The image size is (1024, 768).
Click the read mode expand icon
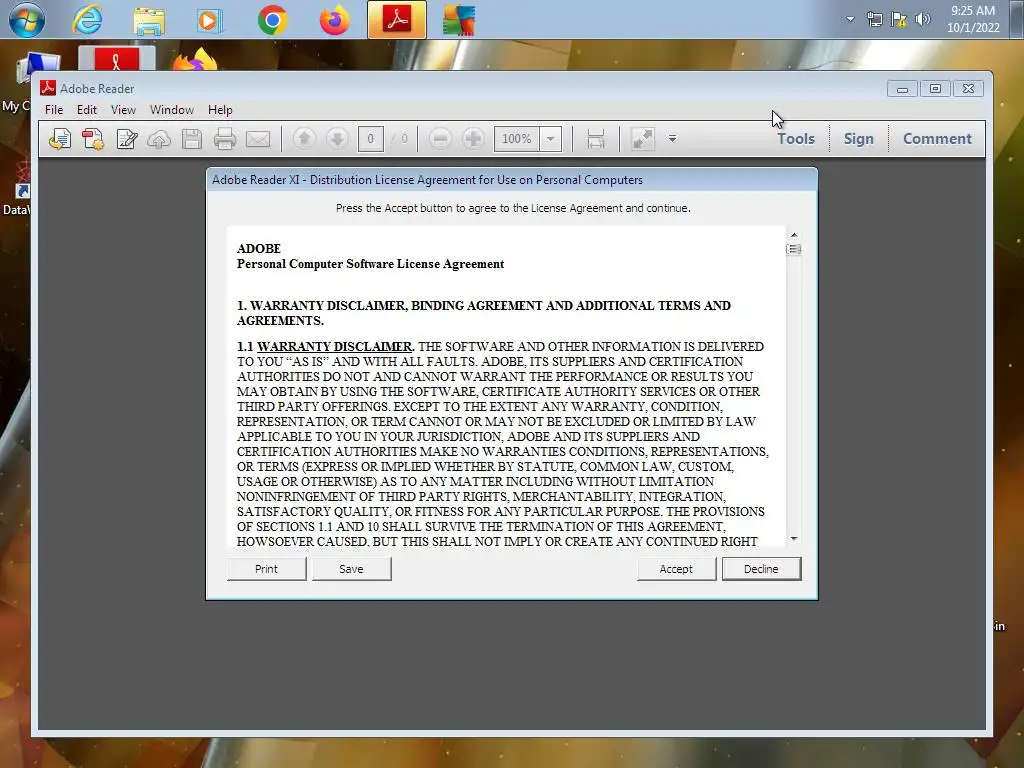click(x=643, y=138)
